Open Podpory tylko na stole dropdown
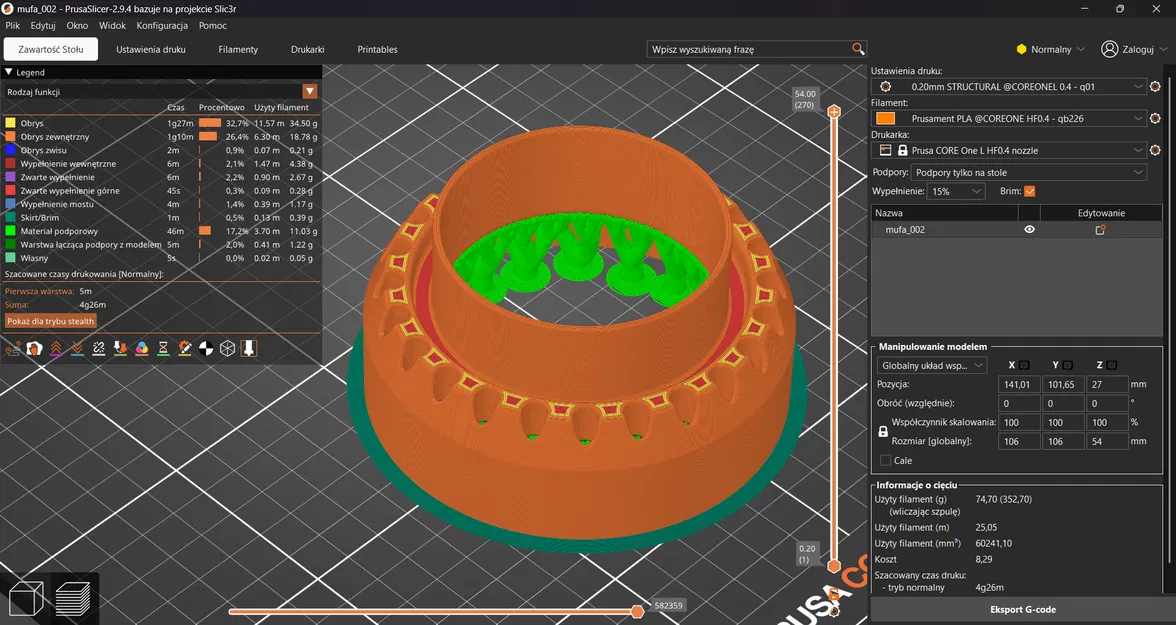 pyautogui.click(x=1028, y=172)
